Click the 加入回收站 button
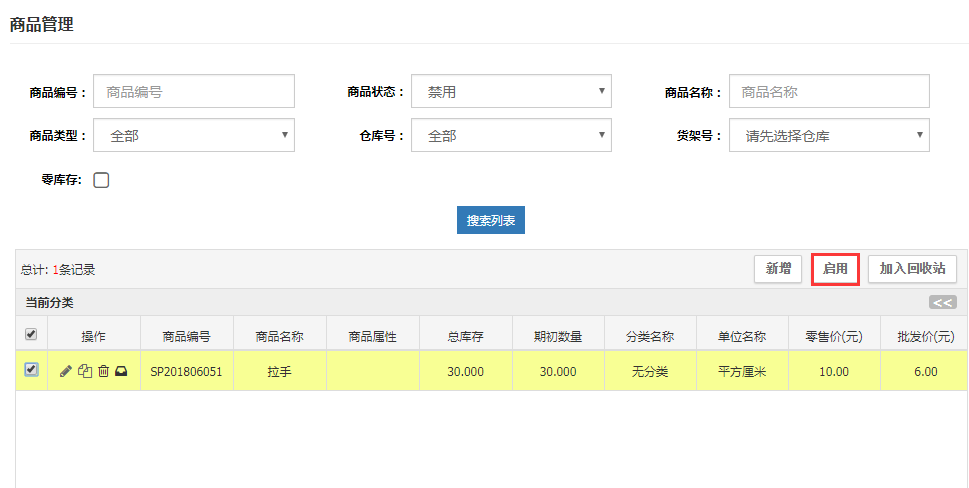 click(912, 268)
